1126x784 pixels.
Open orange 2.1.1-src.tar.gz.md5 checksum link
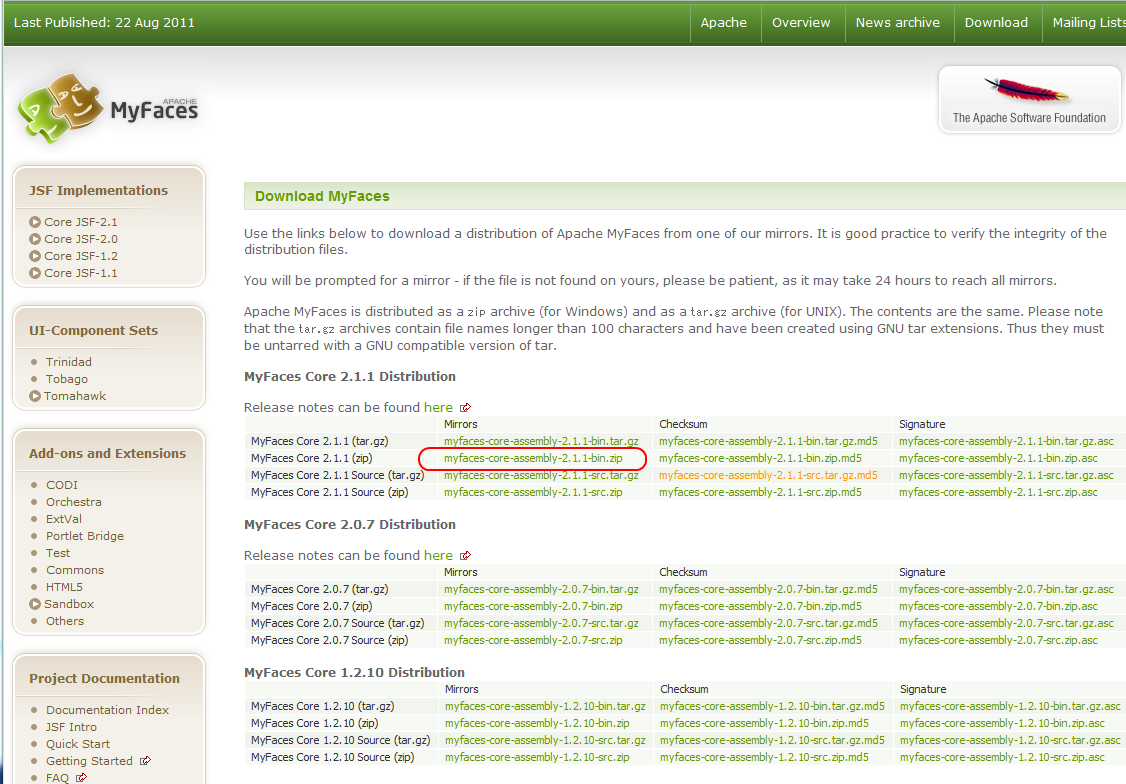pos(768,475)
